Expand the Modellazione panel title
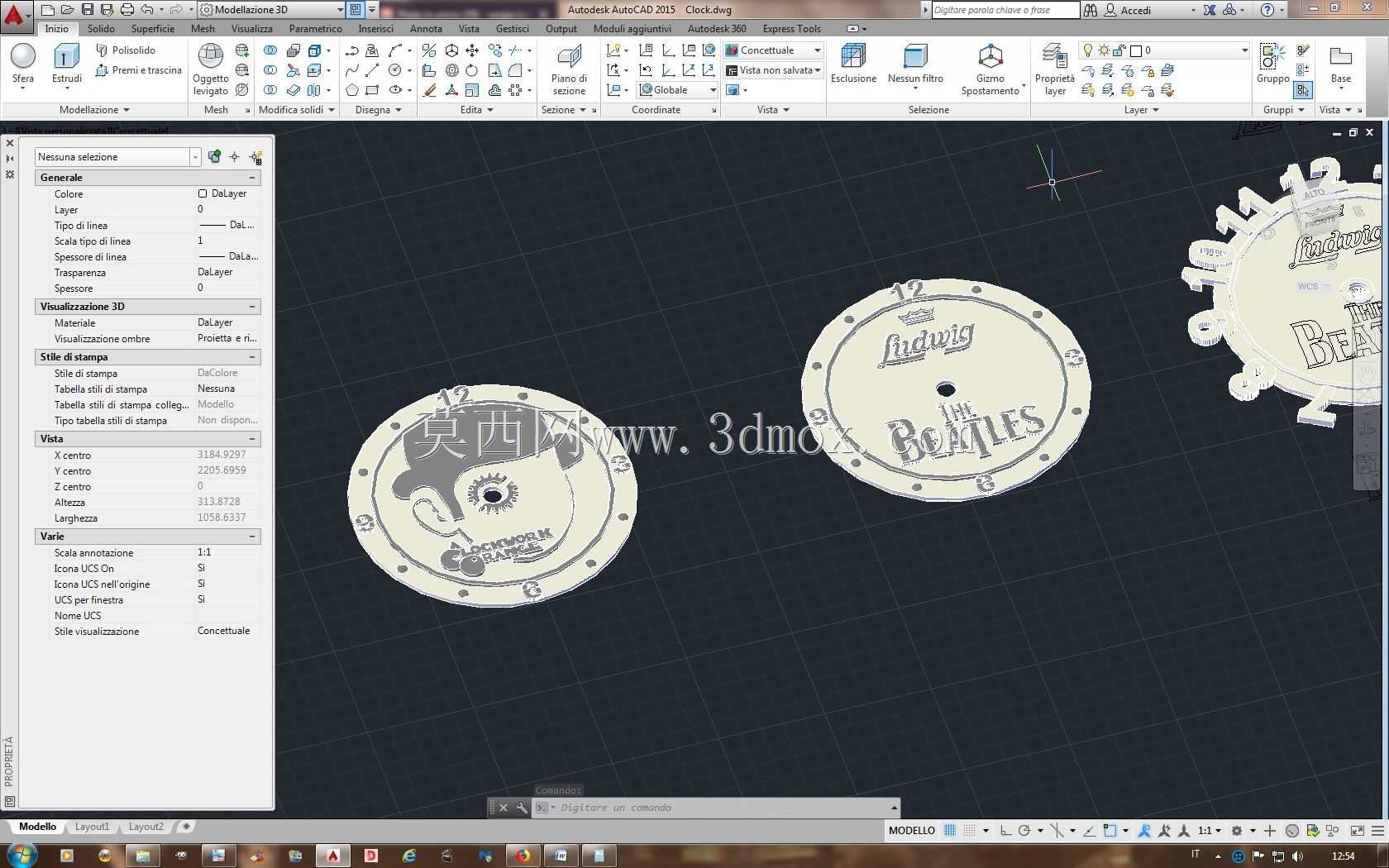 tap(94, 110)
